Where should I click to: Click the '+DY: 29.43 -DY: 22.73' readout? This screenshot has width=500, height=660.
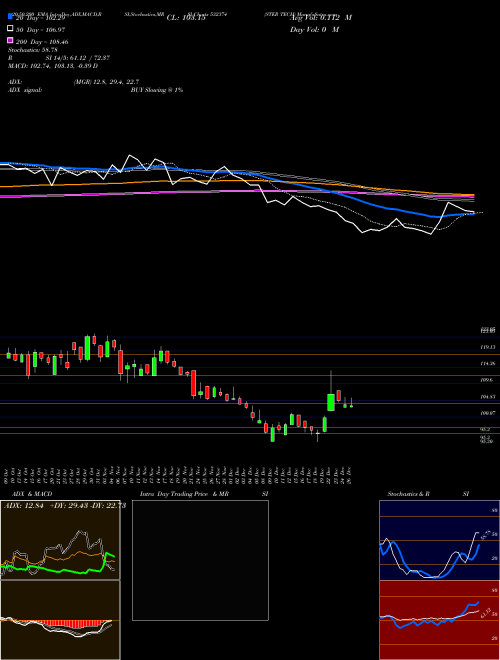pos(88,505)
